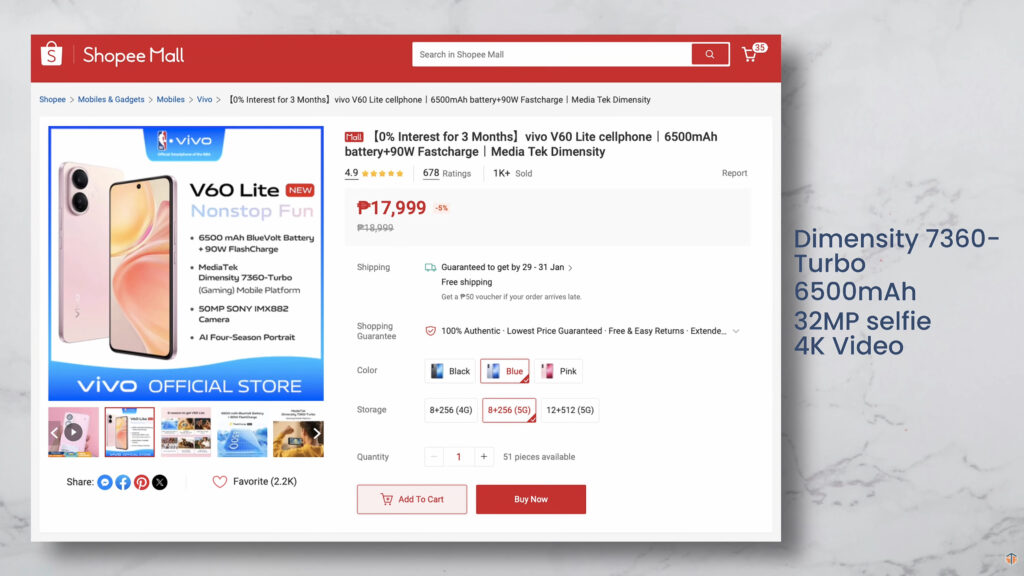This screenshot has width=1024, height=576.
Task: Share on Pinterest icon
Action: [x=141, y=482]
